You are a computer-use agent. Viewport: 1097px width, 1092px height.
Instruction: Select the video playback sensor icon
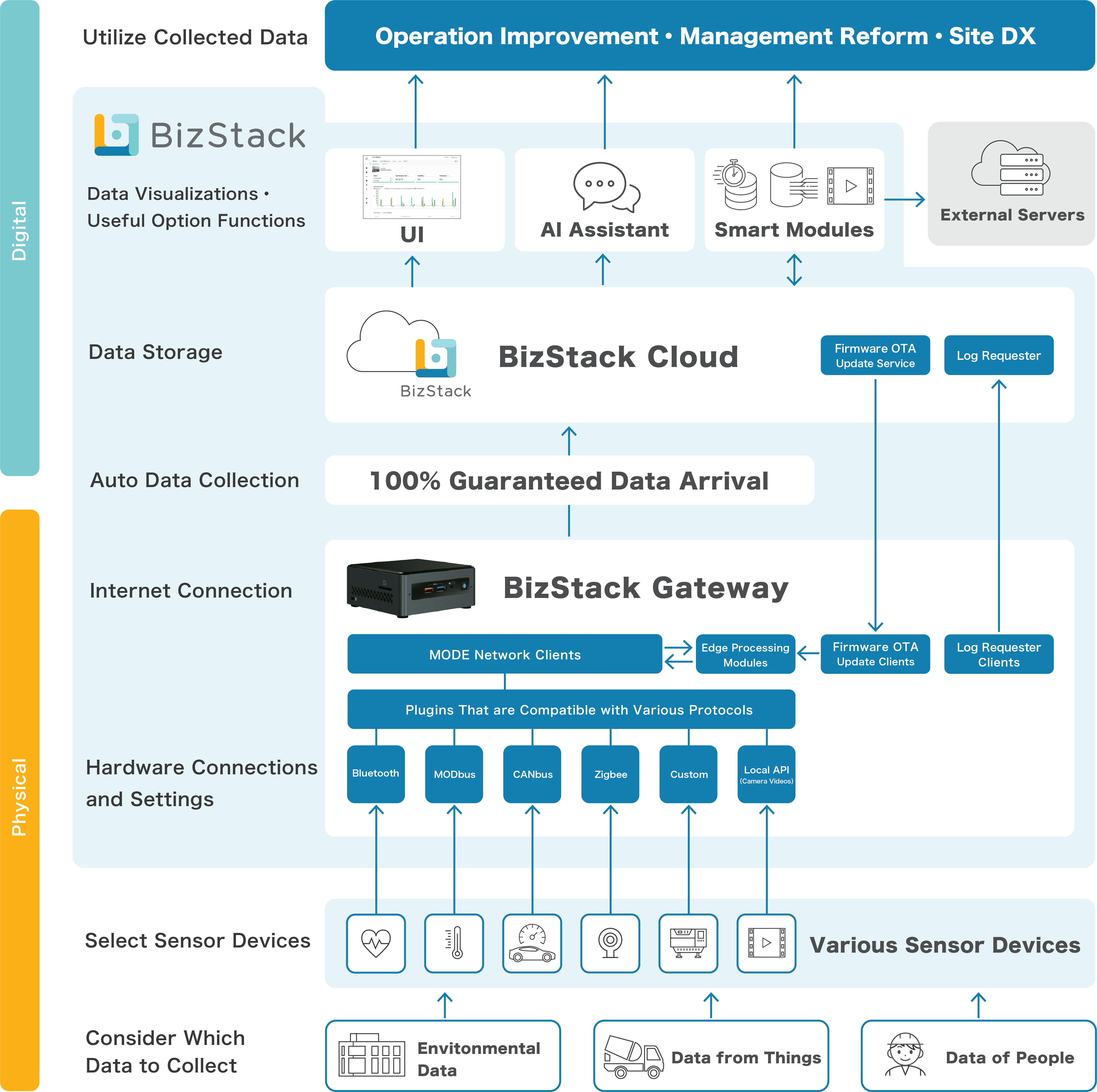coord(767,943)
